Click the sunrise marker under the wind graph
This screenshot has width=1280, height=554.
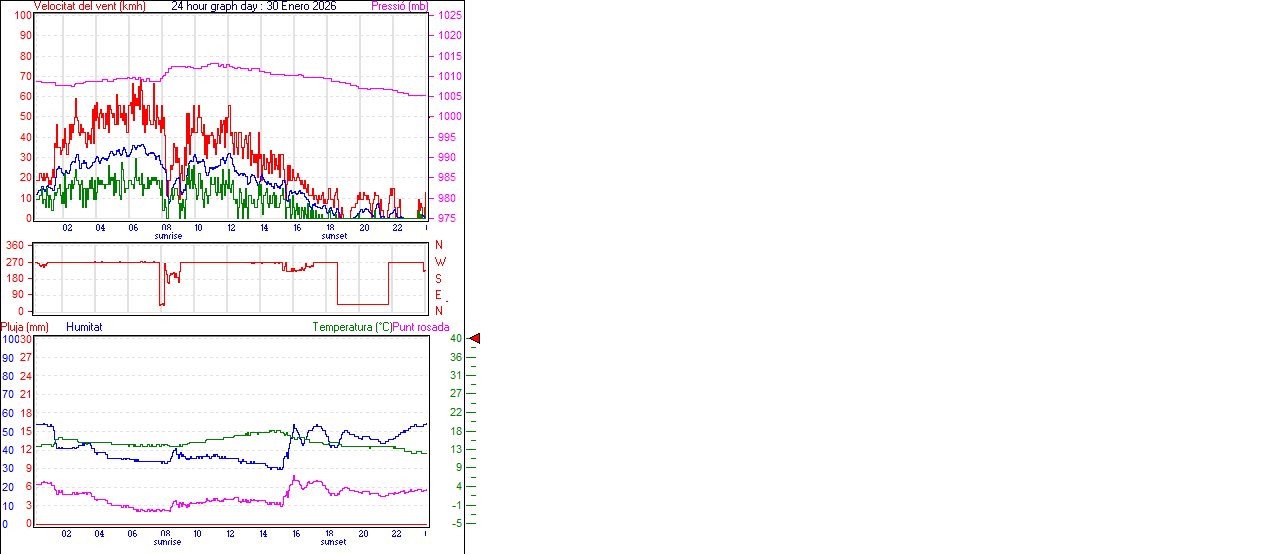point(168,236)
